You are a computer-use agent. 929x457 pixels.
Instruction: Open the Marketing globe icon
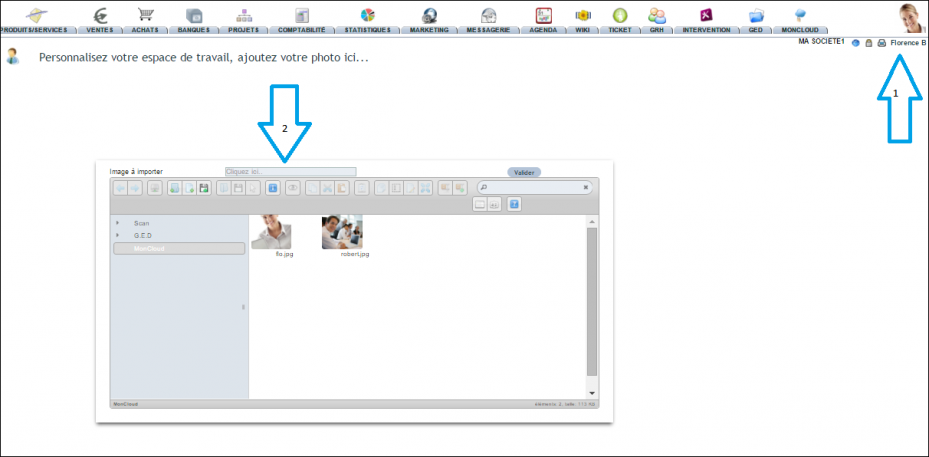click(x=430, y=16)
